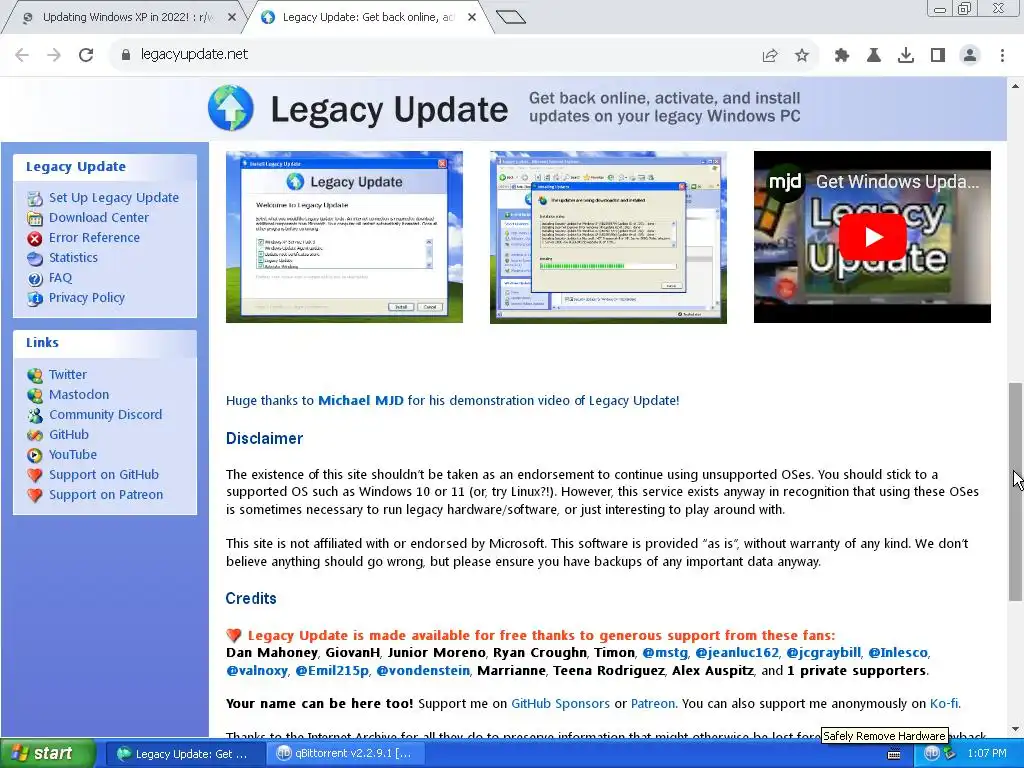Close the Legacy Update tab
The height and width of the screenshot is (768, 1024).
[x=472, y=18]
